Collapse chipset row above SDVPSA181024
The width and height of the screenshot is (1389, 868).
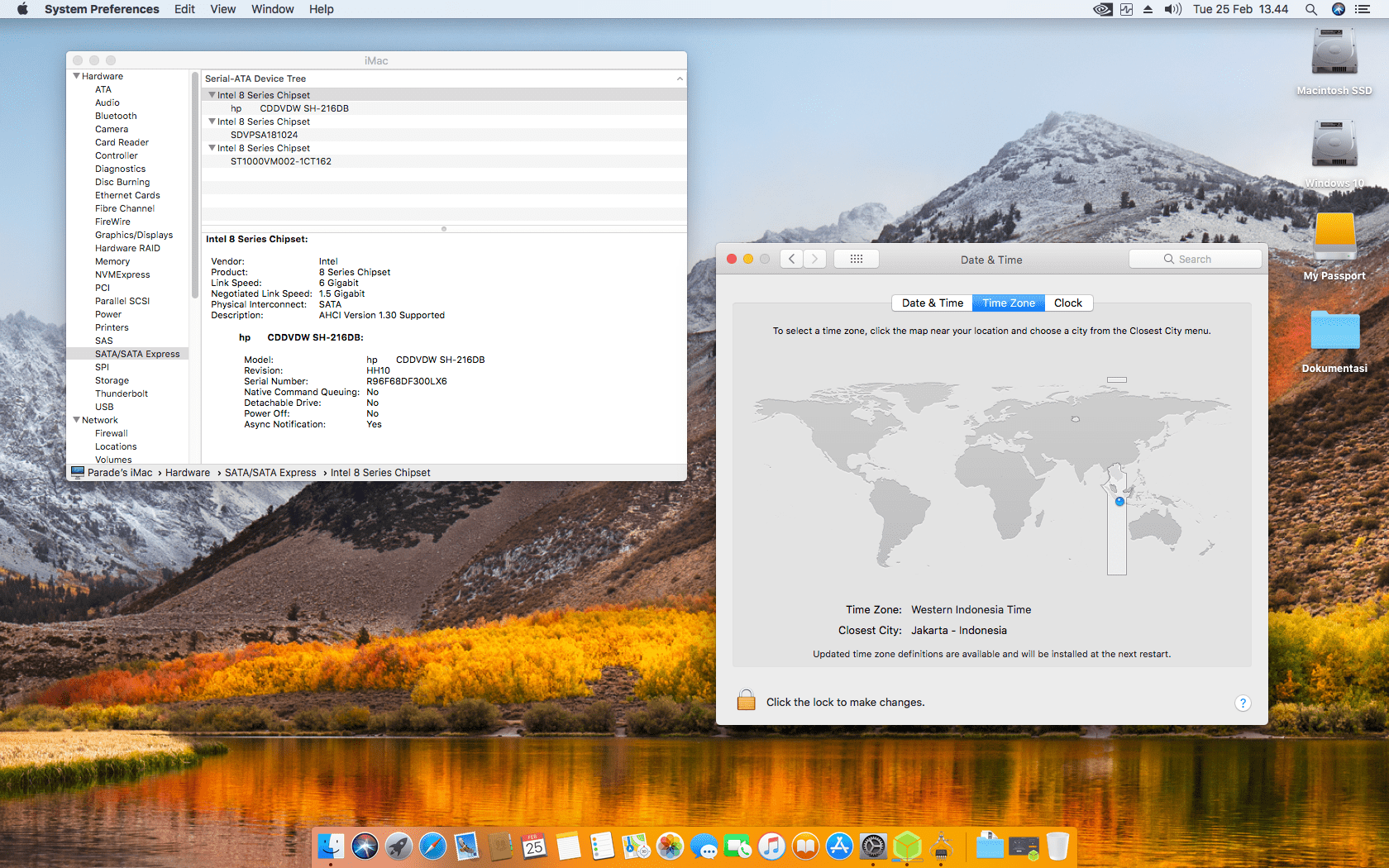[x=212, y=122]
